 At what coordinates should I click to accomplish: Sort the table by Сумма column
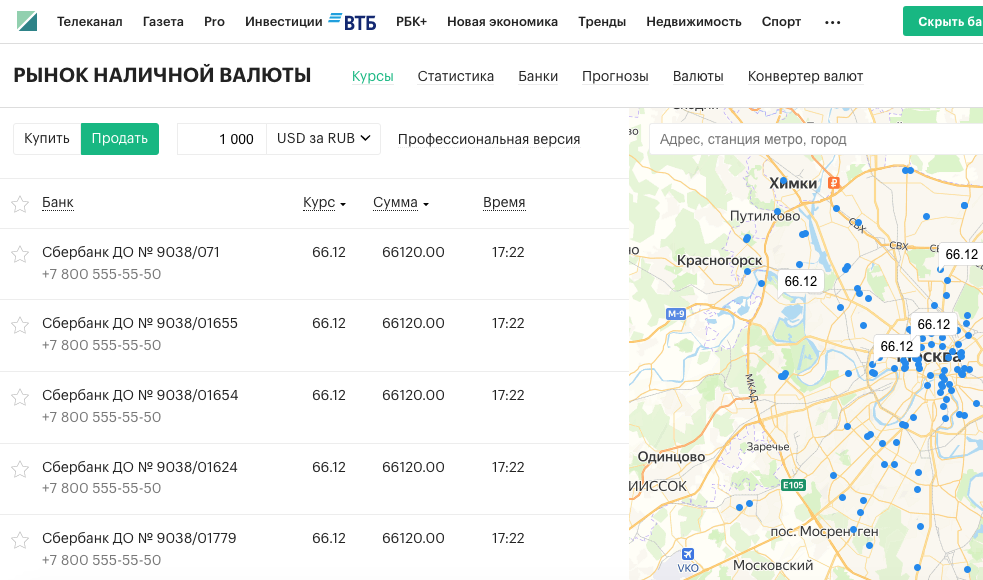pos(401,203)
